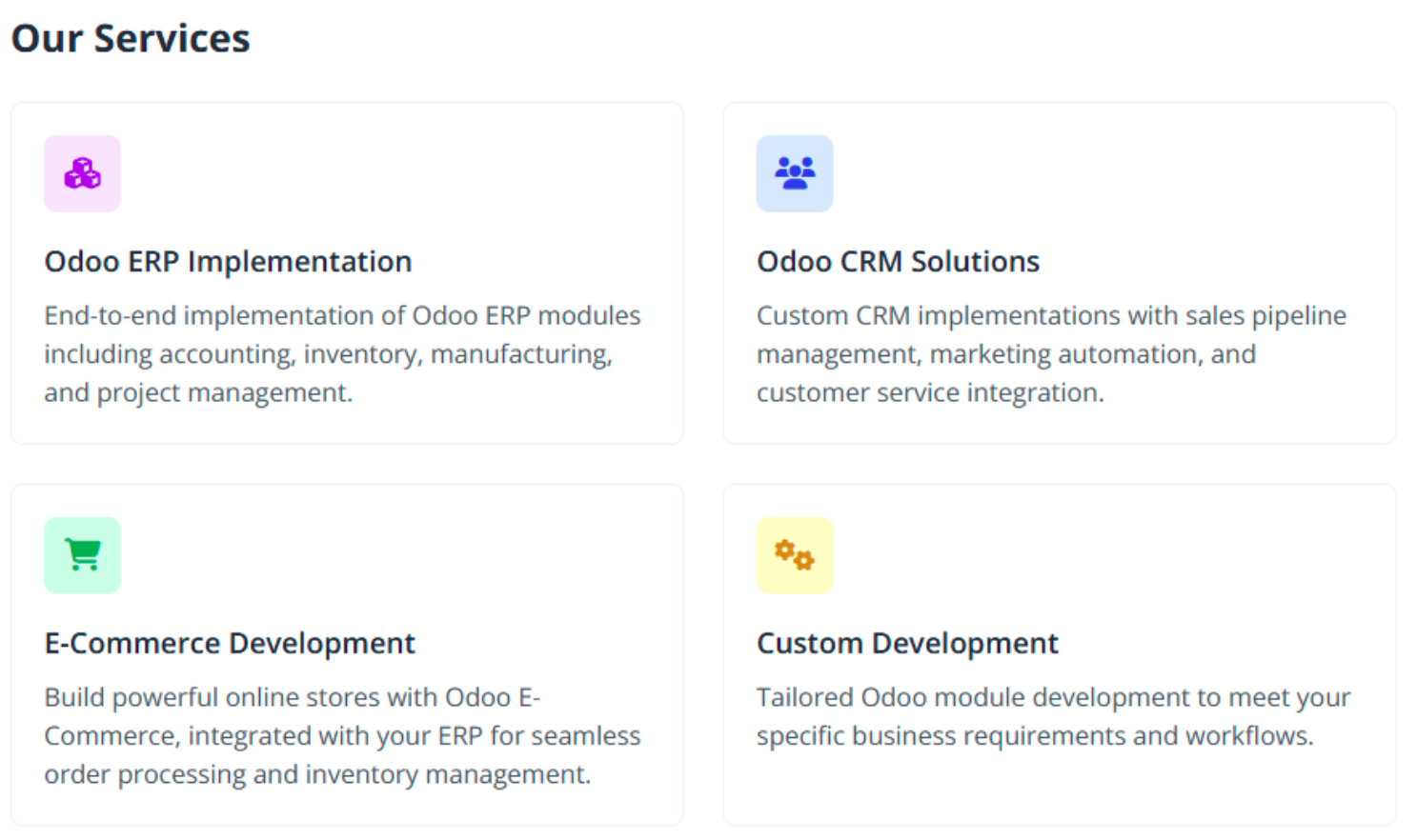This screenshot has width=1417, height=840.
Task: Open the Odoo ERP Implementation heading
Action: click(228, 262)
